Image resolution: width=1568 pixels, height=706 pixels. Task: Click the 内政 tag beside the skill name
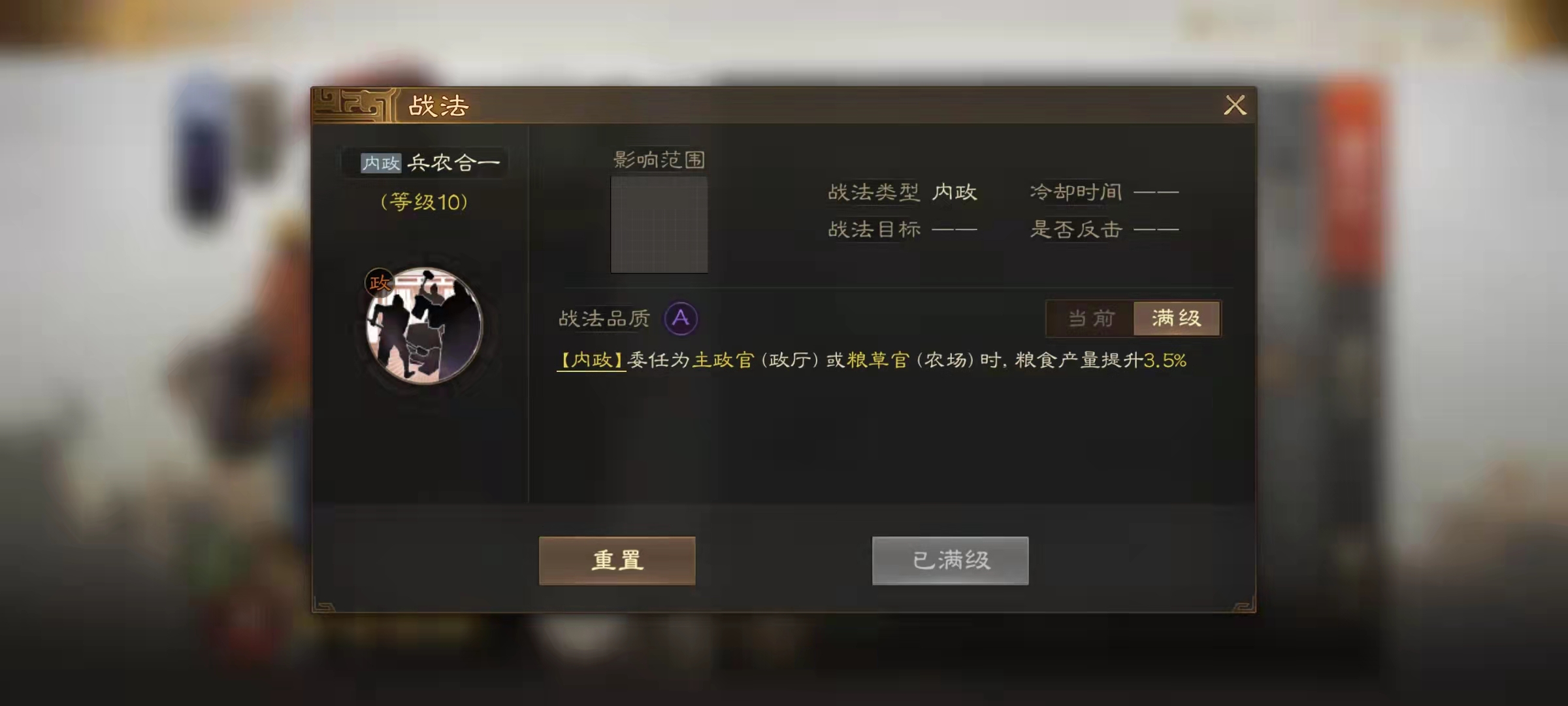tap(381, 163)
